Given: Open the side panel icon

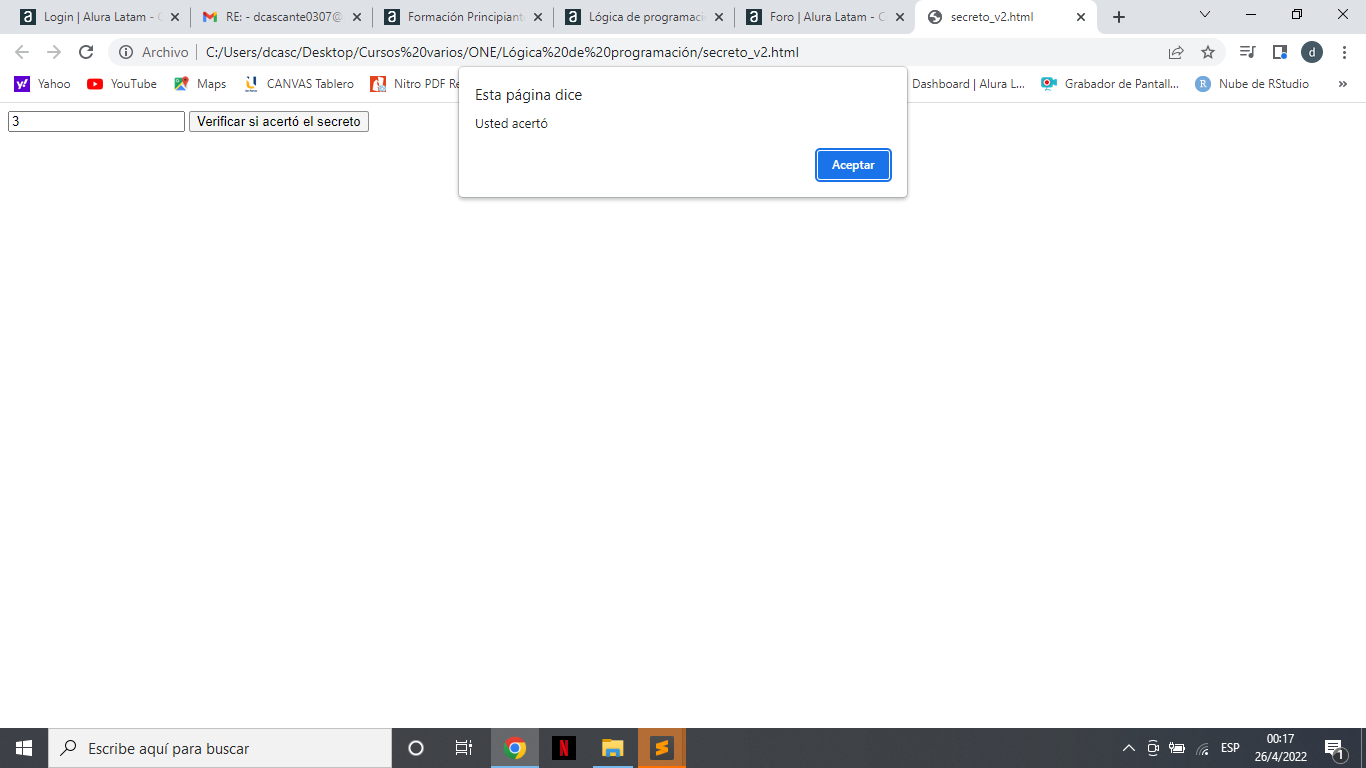Looking at the screenshot, I should click(x=1279, y=52).
